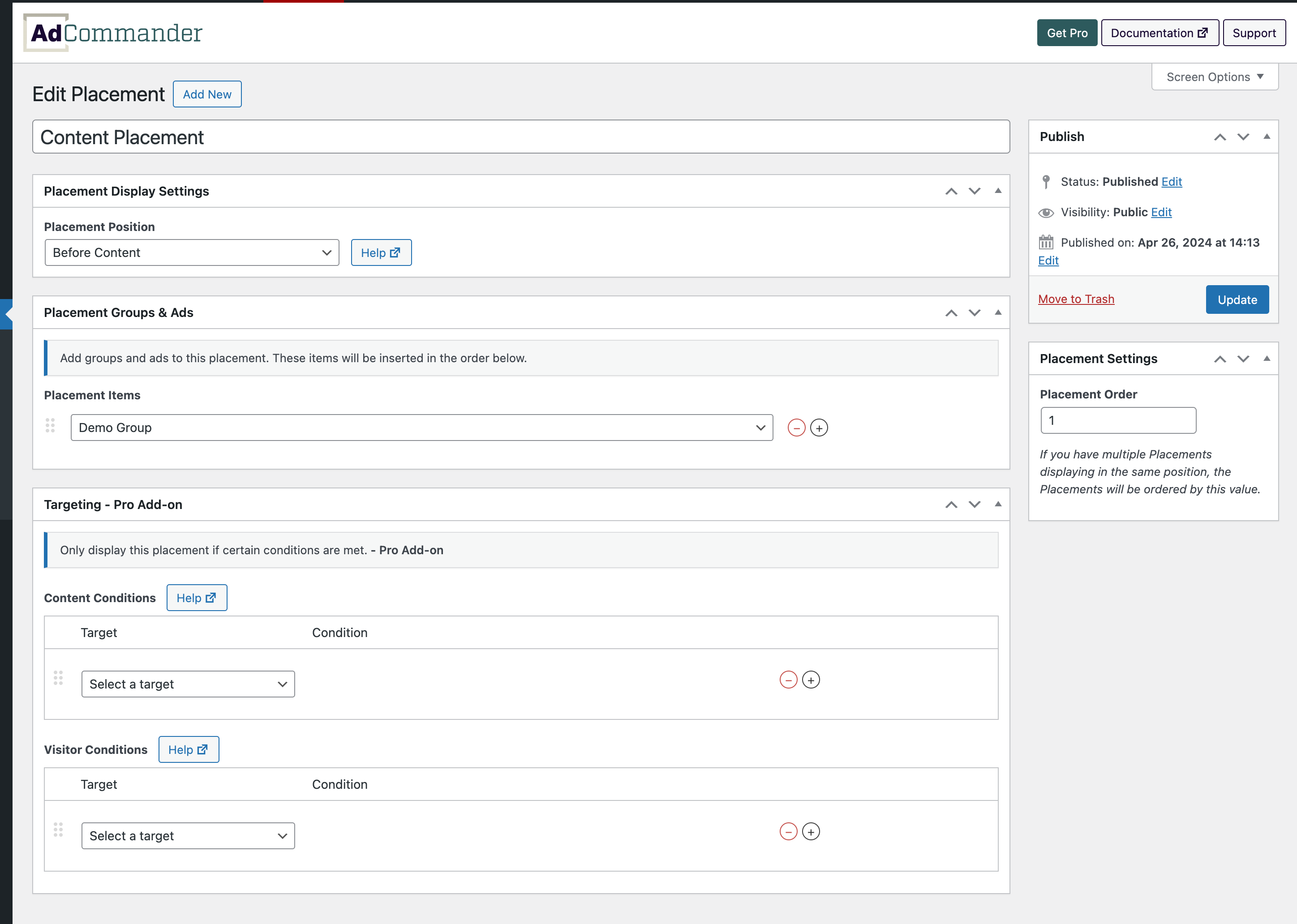
Task: Expand the collapsed admin sidebar menu arrow
Action: point(6,313)
